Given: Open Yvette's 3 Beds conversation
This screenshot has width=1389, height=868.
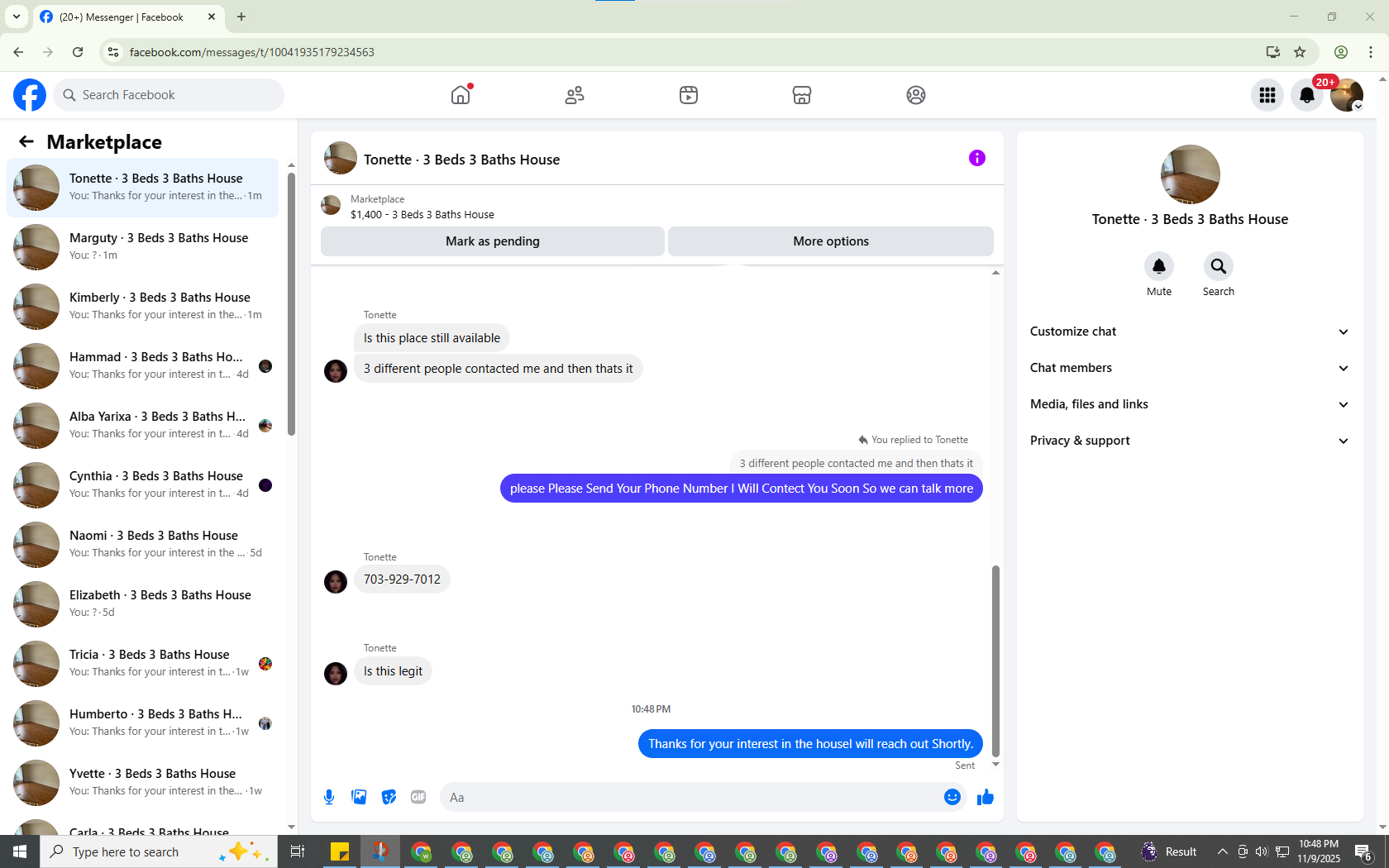Looking at the screenshot, I should 142,783.
